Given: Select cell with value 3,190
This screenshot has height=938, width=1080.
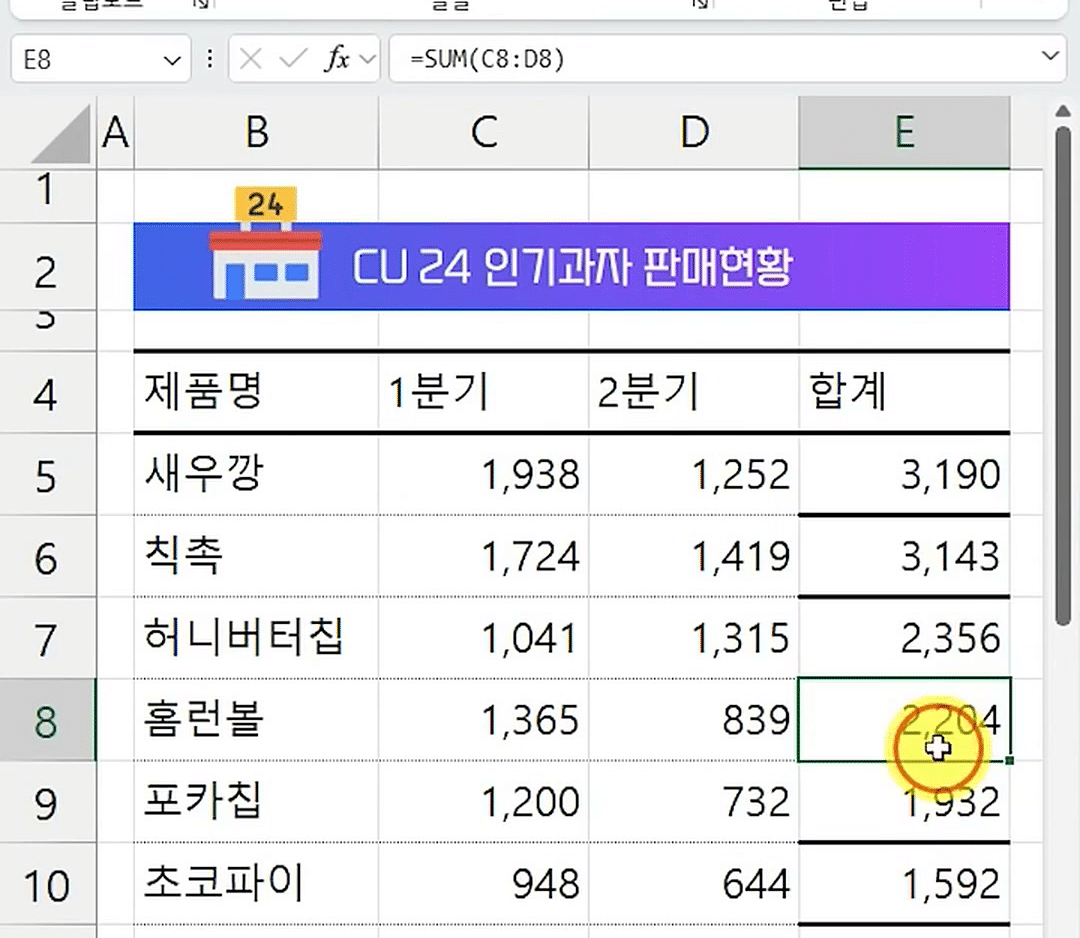Looking at the screenshot, I should 904,475.
